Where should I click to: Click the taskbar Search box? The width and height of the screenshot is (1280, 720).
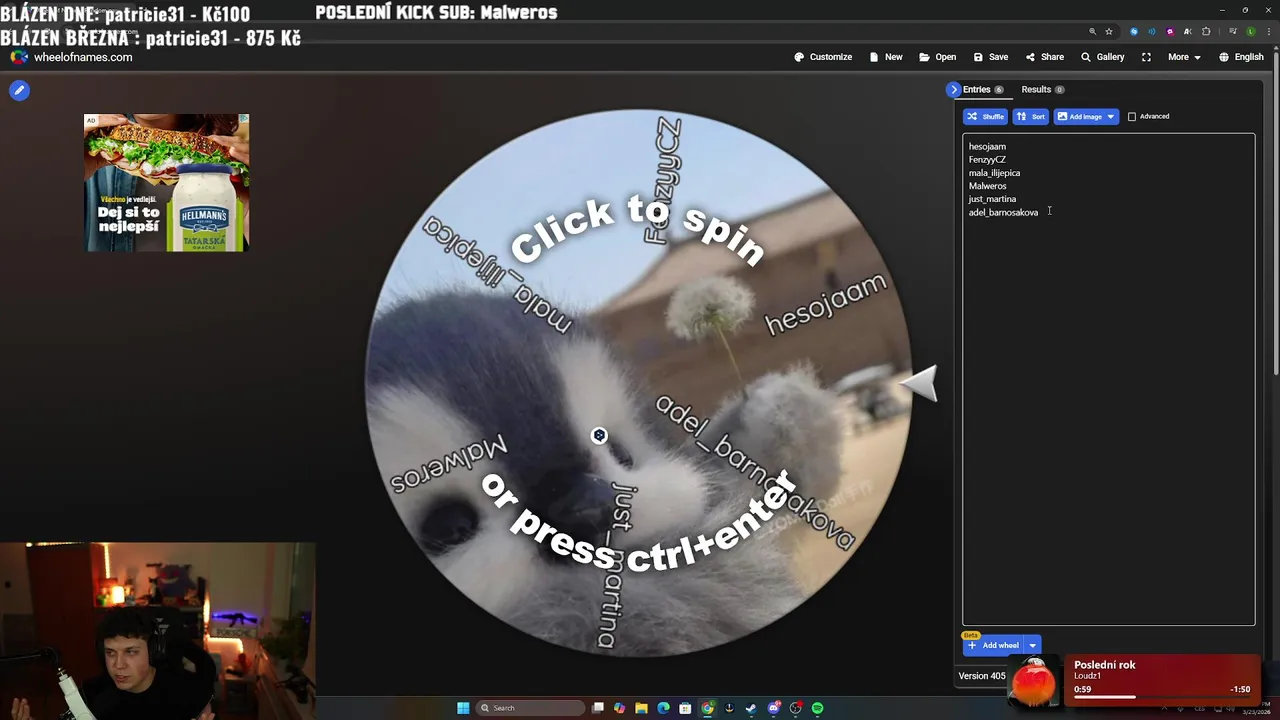[530, 708]
